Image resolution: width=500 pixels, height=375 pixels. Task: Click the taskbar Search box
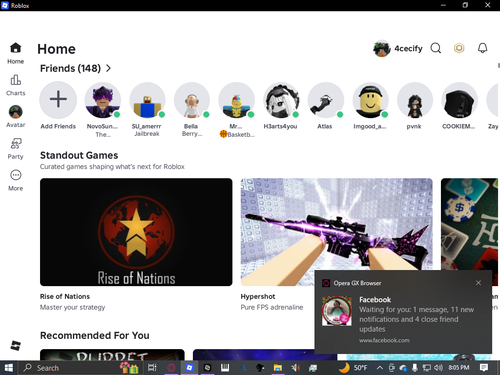click(x=82, y=368)
